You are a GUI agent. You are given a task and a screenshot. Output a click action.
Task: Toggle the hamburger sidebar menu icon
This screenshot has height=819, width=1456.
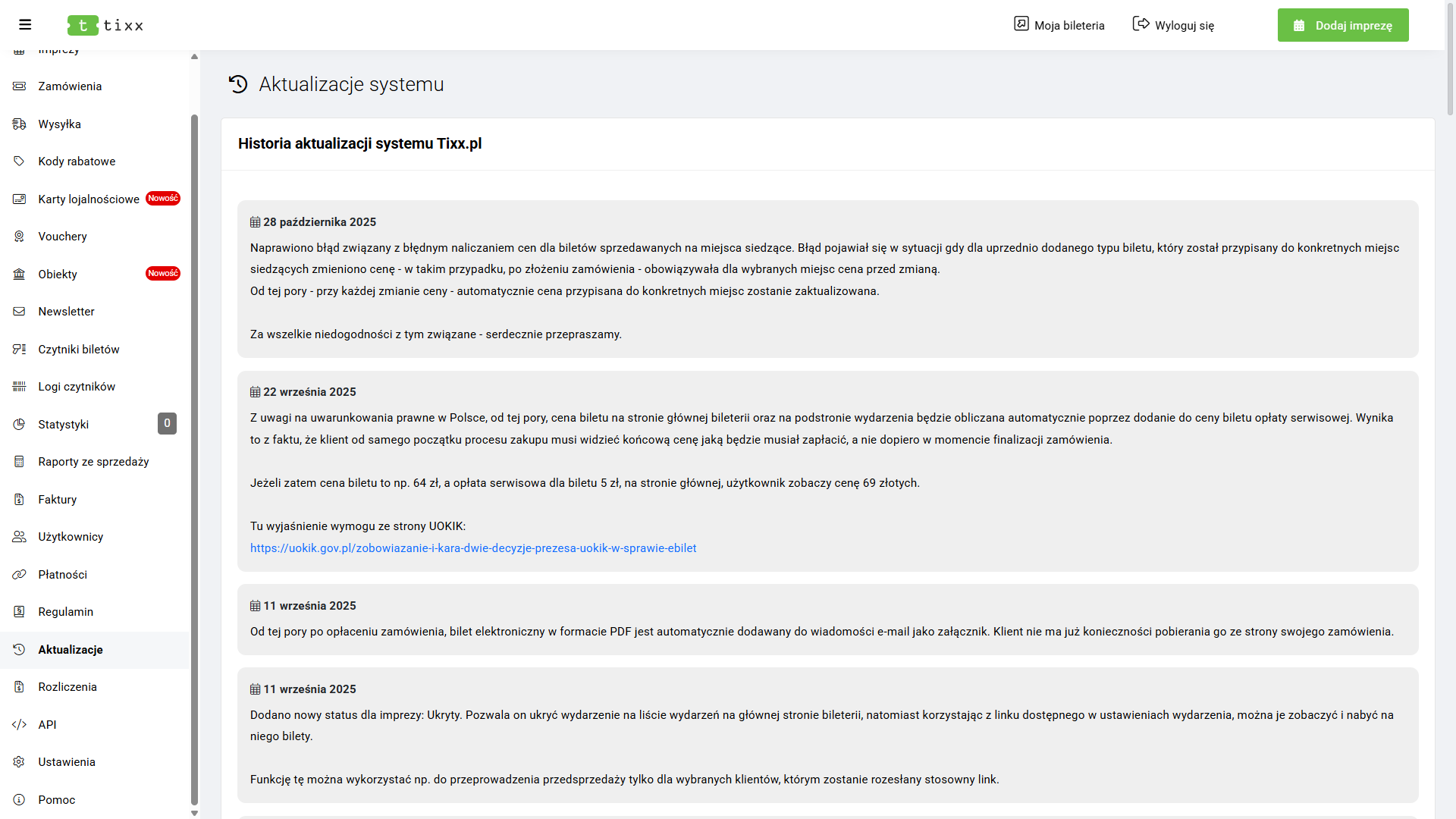[x=25, y=25]
